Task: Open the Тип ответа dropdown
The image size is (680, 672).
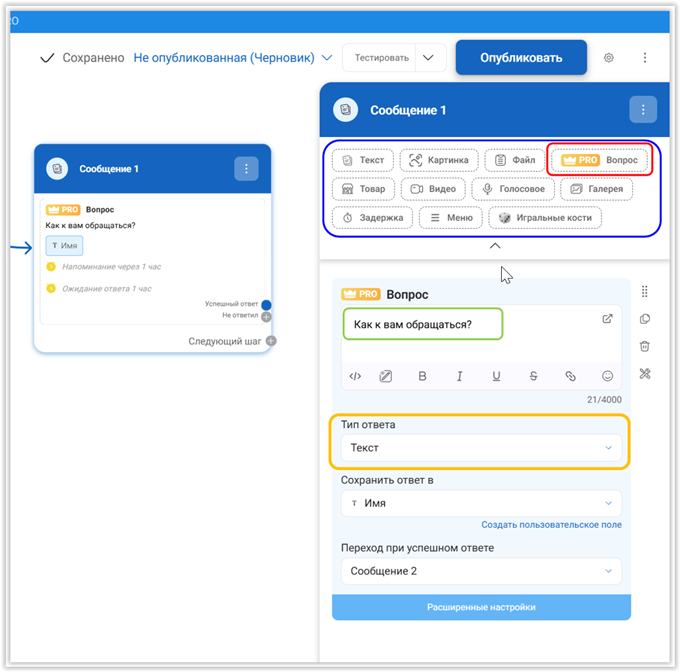Action: [481, 448]
